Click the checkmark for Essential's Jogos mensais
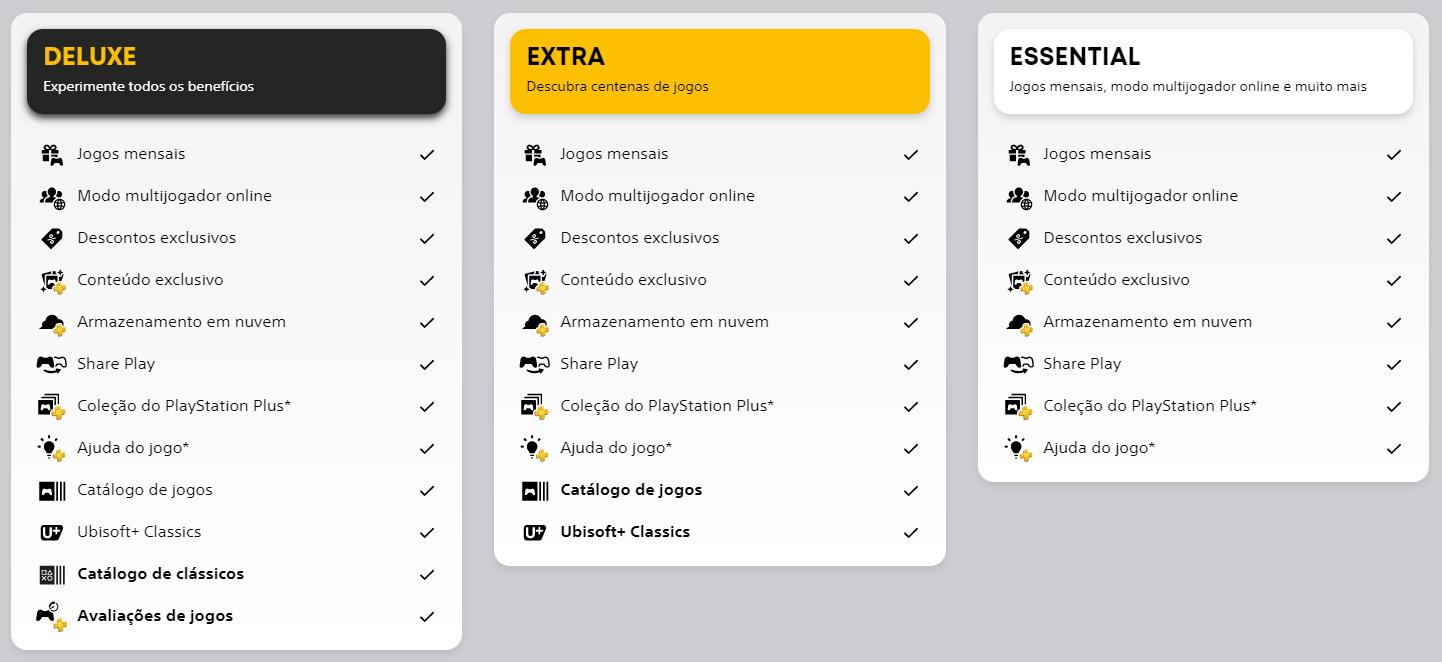 pyautogui.click(x=1393, y=154)
